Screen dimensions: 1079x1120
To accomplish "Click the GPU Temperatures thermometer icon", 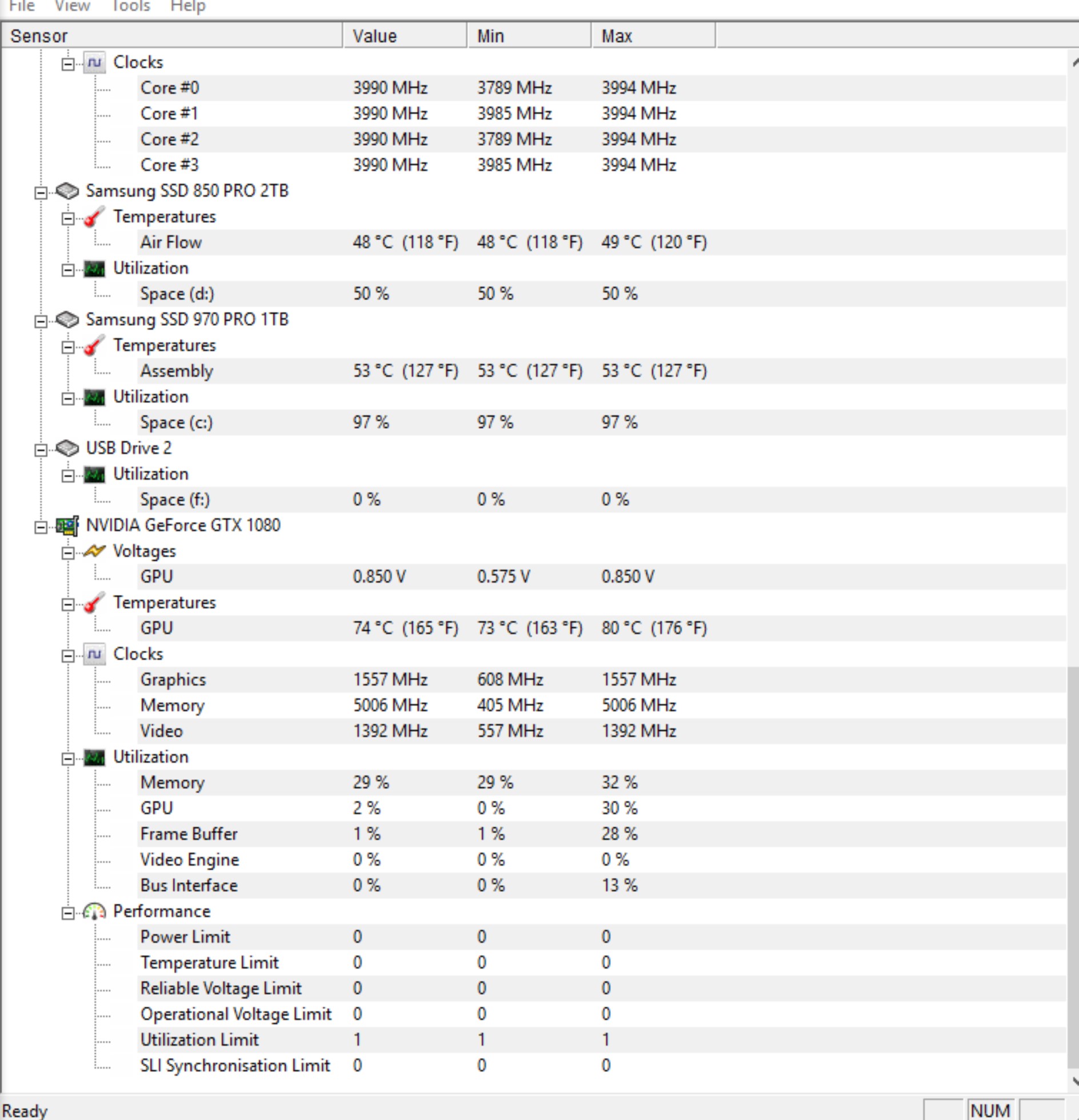I will click(x=94, y=603).
